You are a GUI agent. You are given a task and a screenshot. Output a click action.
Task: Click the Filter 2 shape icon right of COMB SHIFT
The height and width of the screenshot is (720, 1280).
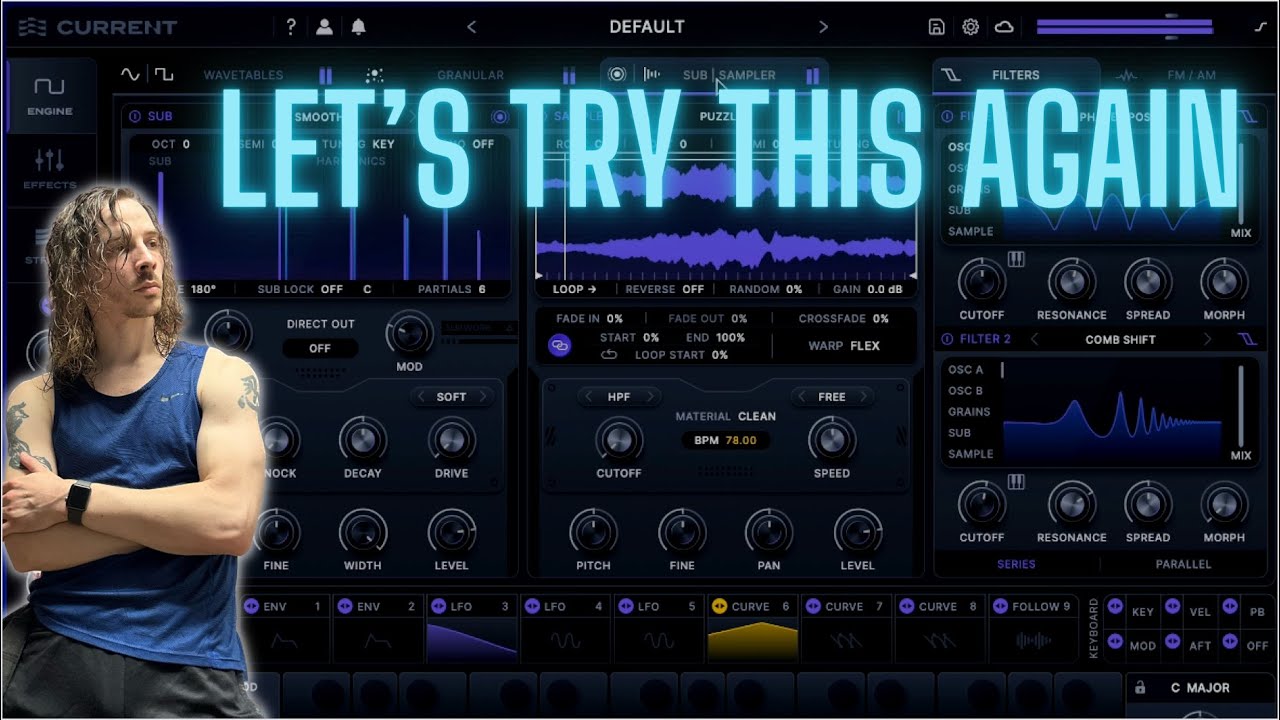tap(1247, 339)
